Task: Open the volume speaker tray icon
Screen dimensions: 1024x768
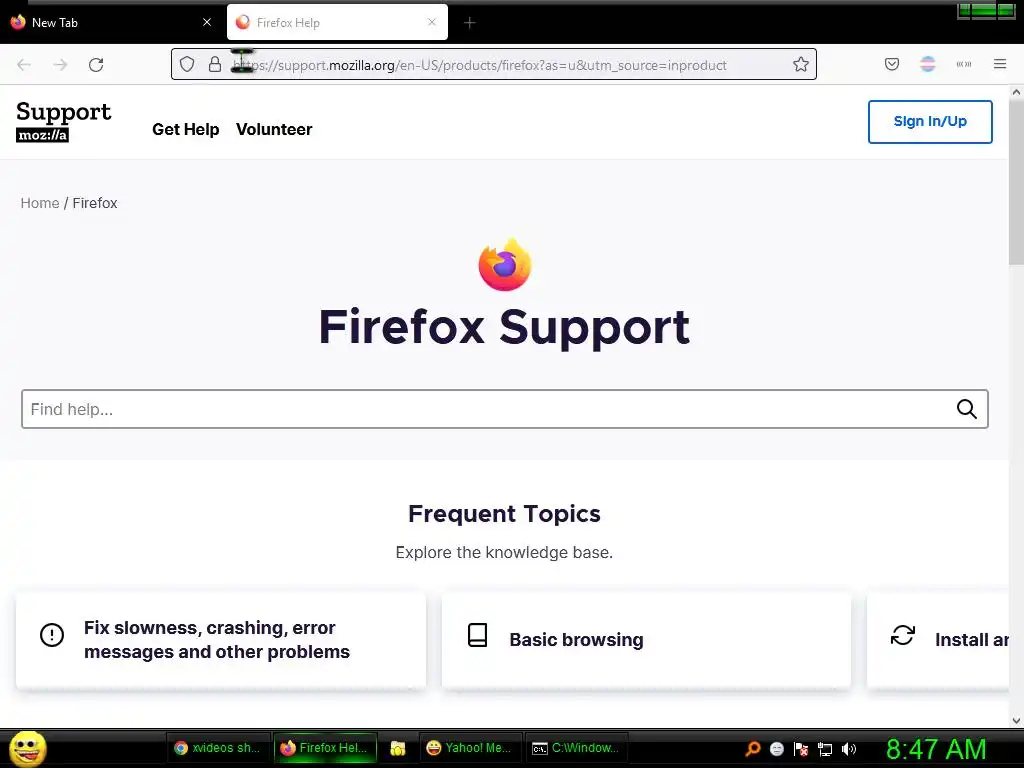Action: tap(849, 749)
